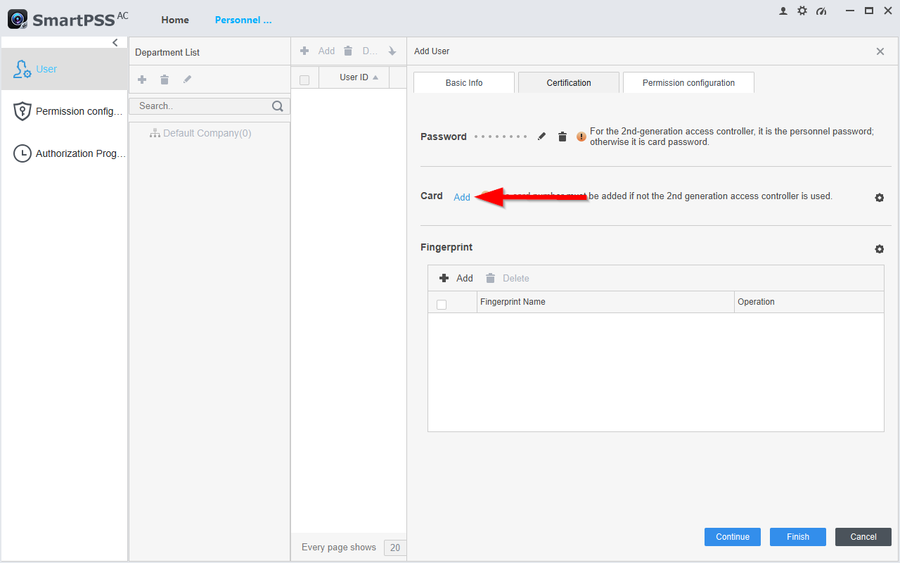This screenshot has width=900, height=563.
Task: Switch to the Basic Info tab
Action: tap(464, 83)
